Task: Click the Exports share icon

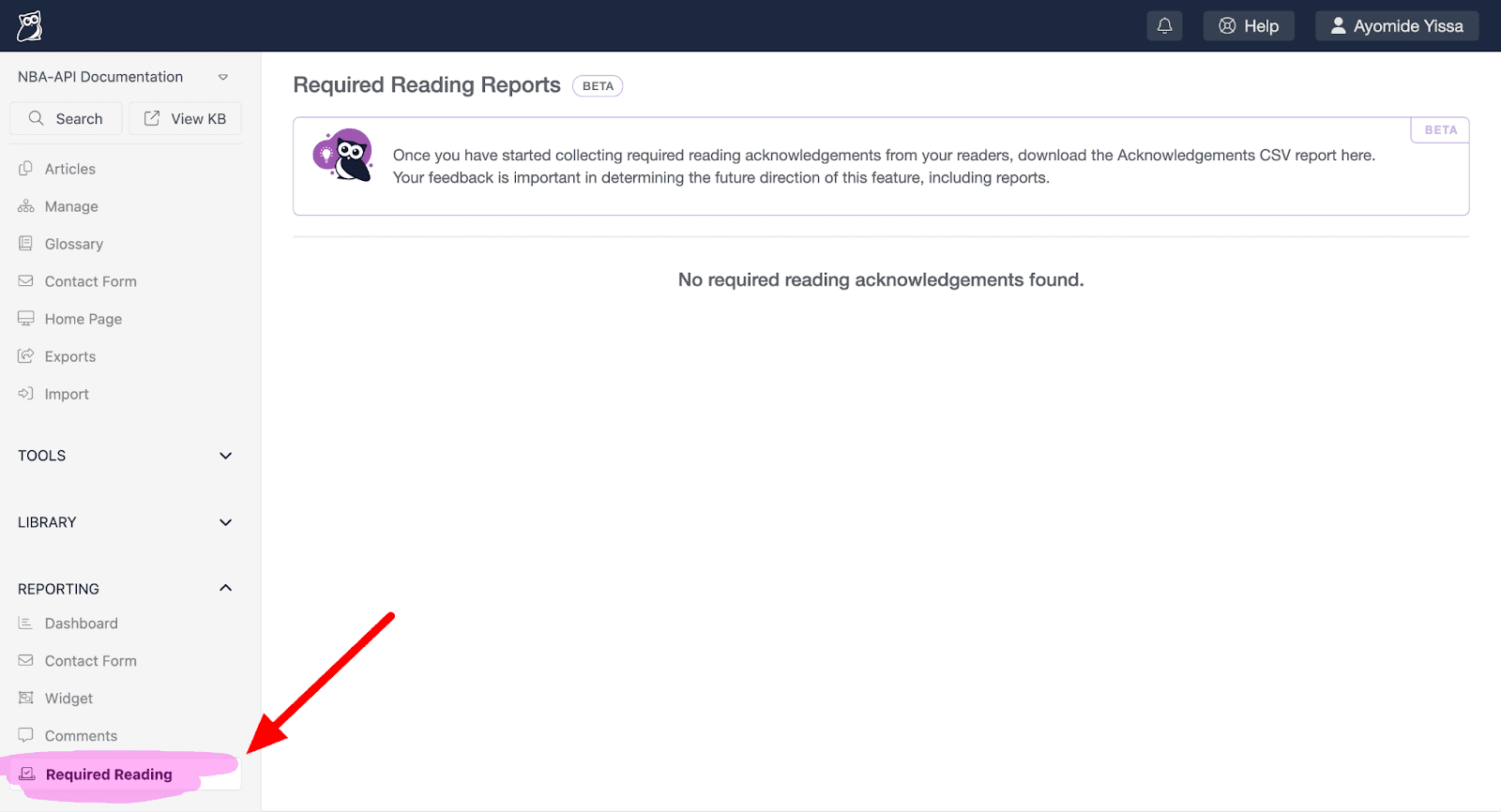Action: 26,356
